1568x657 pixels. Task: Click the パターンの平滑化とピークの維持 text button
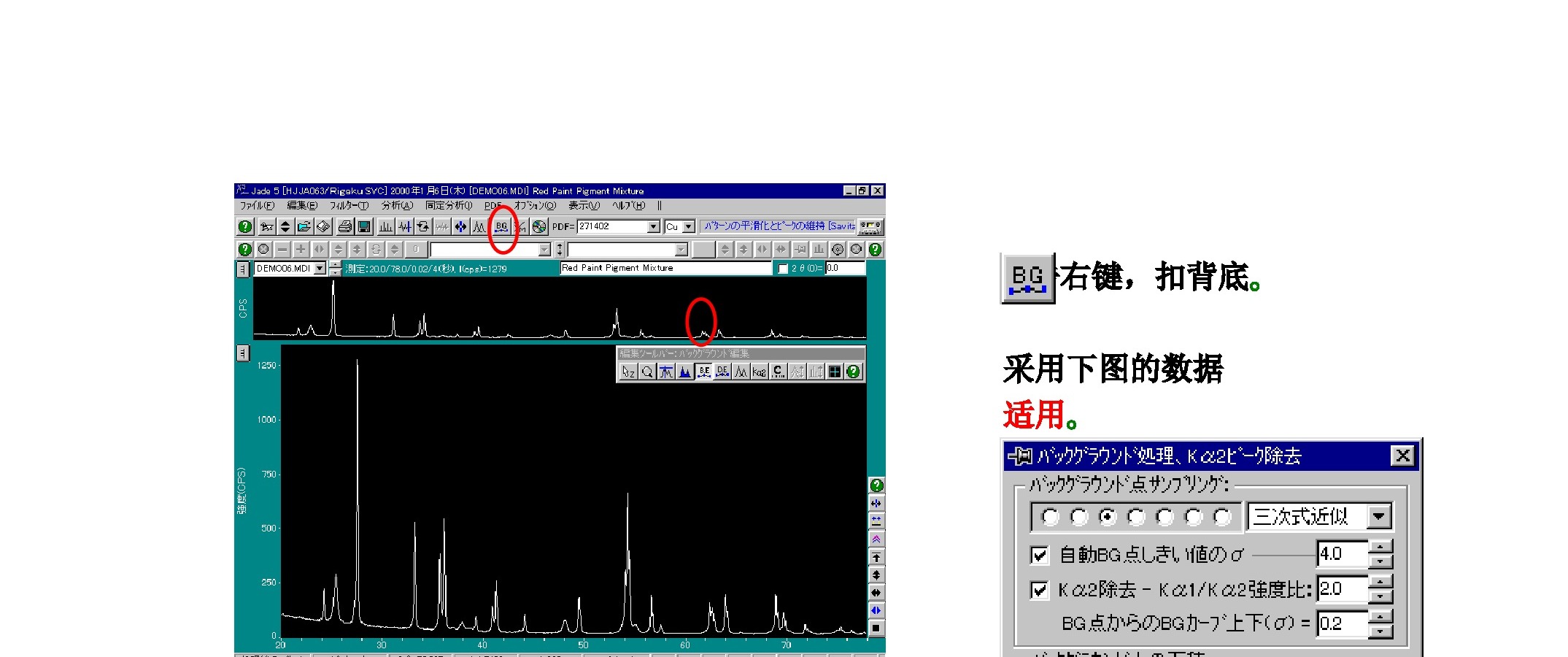pyautogui.click(x=778, y=226)
